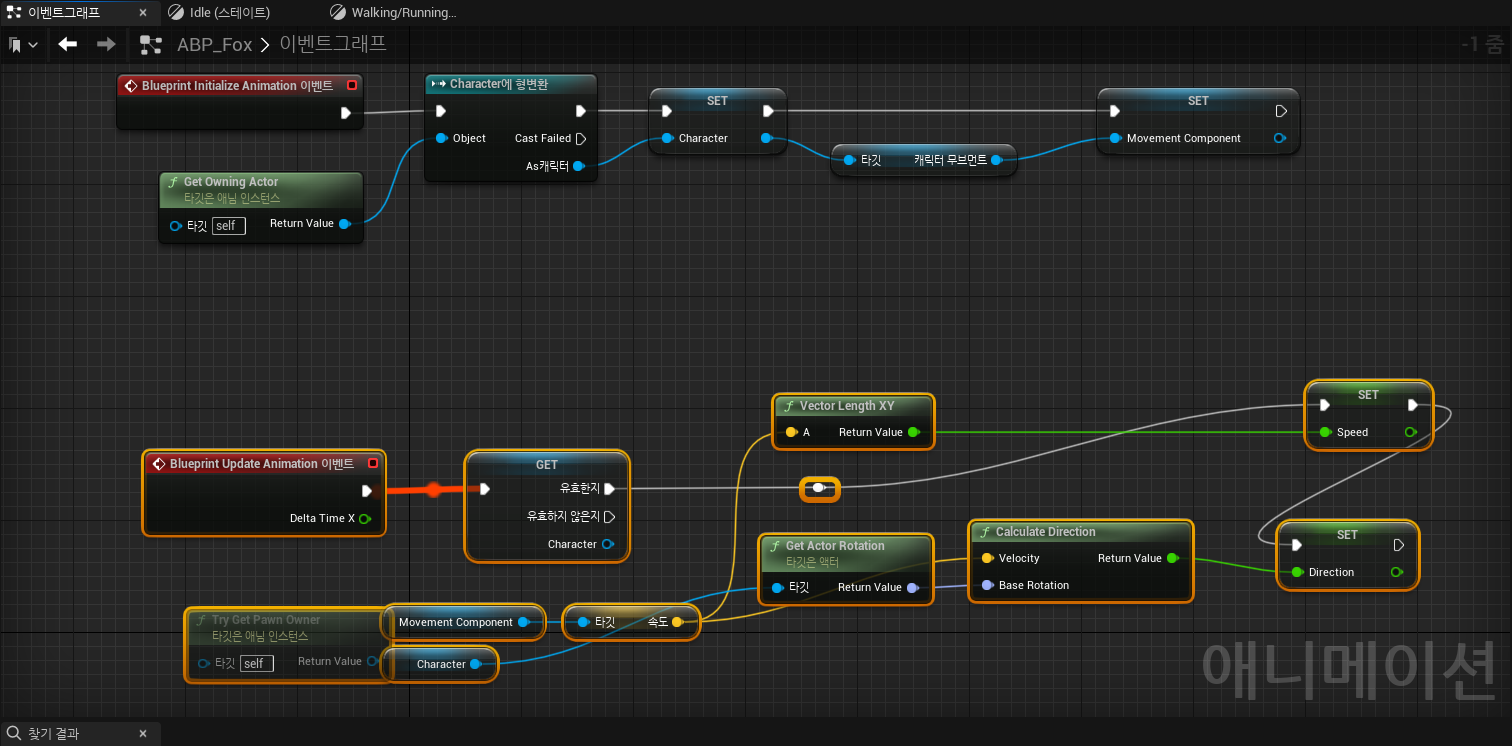Select the reroute node on the white exec wire
1512x746 pixels.
pyautogui.click(x=819, y=488)
